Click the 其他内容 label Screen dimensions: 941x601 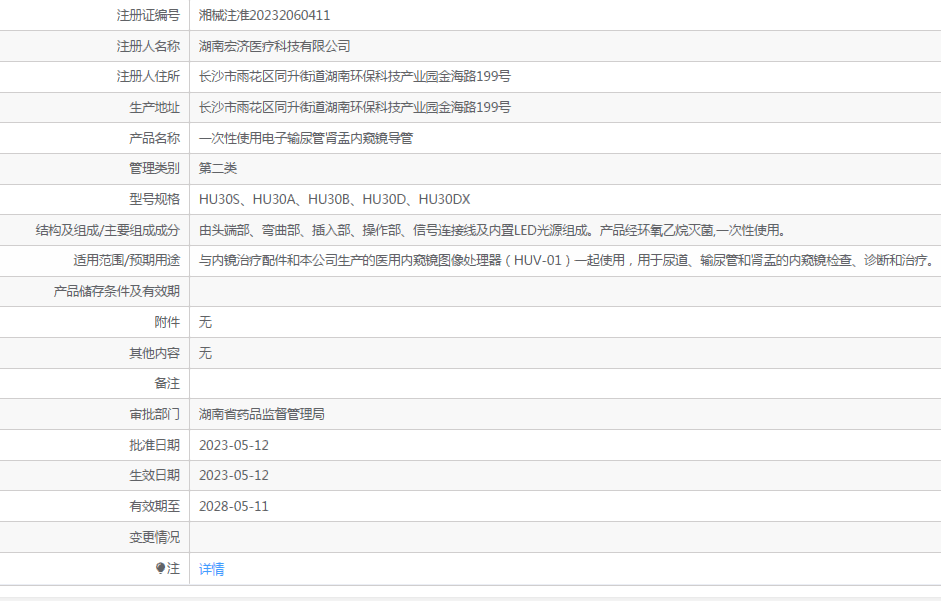[x=155, y=353]
